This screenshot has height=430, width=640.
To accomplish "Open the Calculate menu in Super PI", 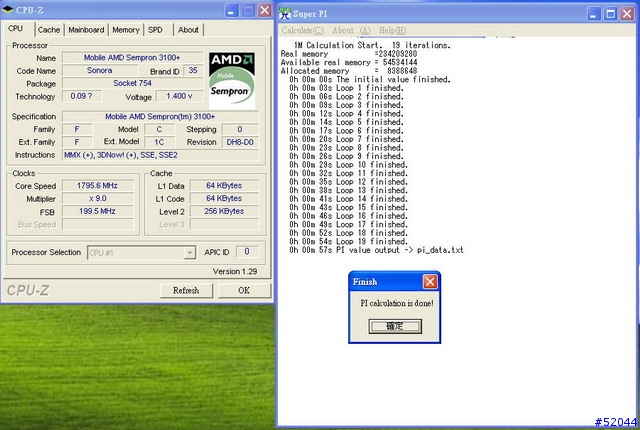I will click(x=302, y=31).
